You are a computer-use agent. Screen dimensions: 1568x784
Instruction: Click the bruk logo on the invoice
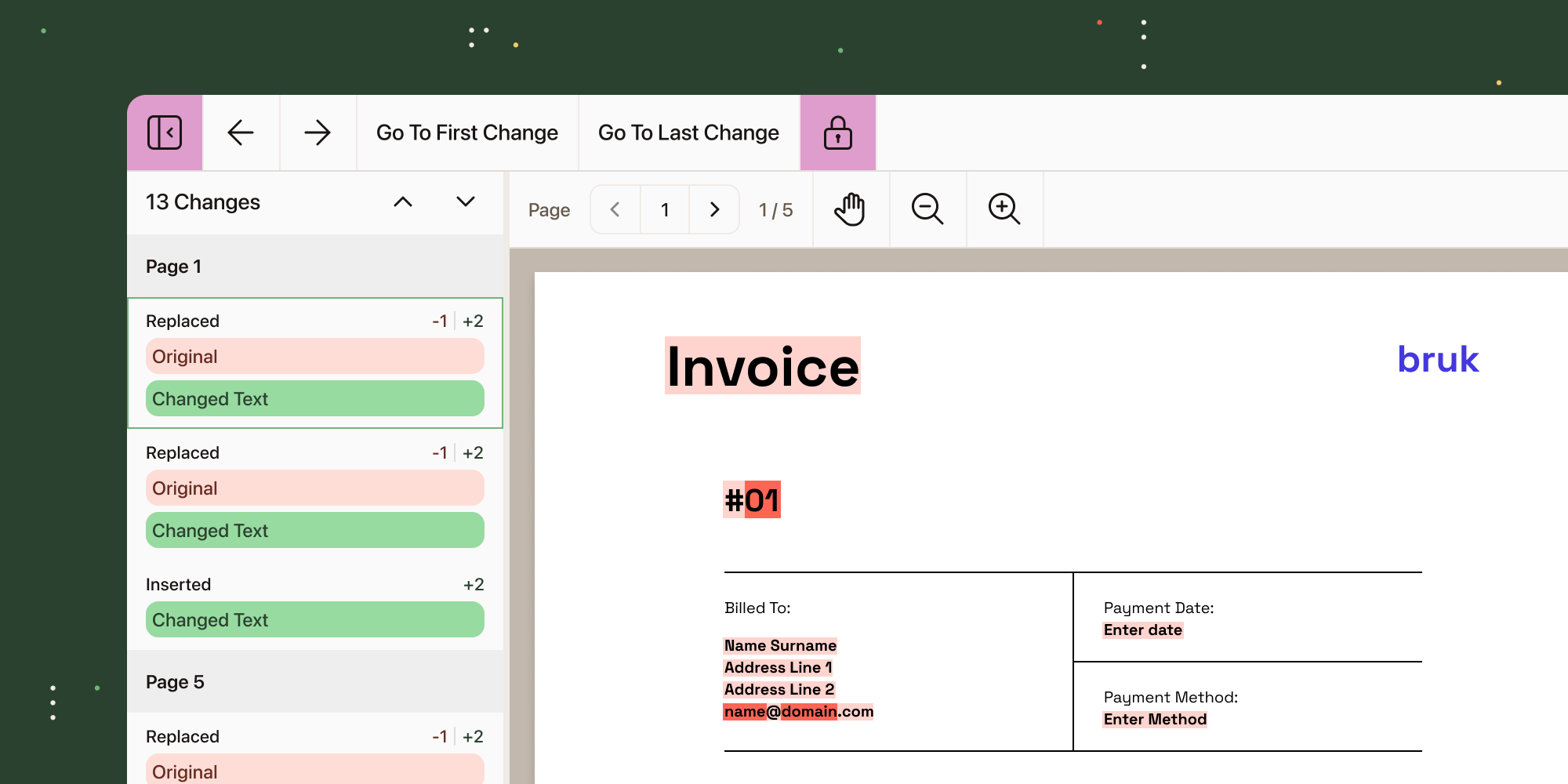click(x=1438, y=360)
